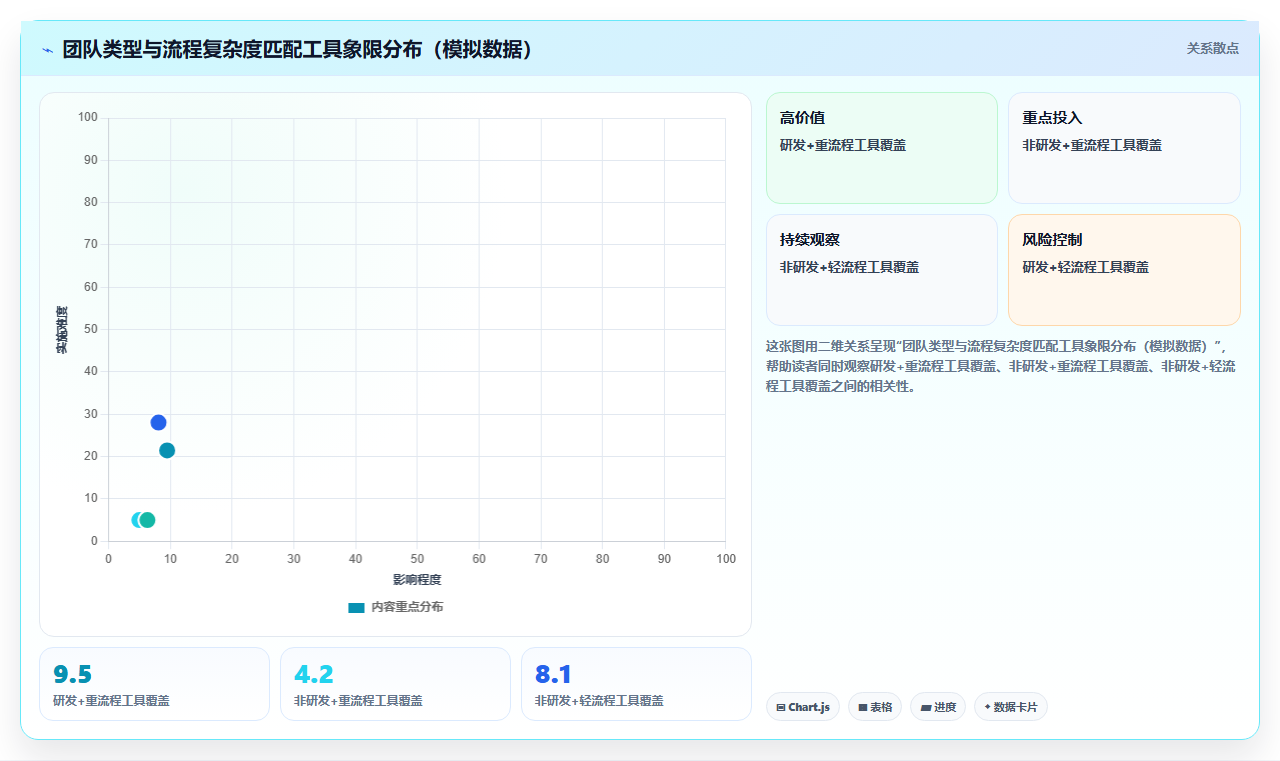Image resolution: width=1280 pixels, height=761 pixels.
Task: Click the 9.5 研发+重流程工具覆盖 stat card
Action: 154,684
